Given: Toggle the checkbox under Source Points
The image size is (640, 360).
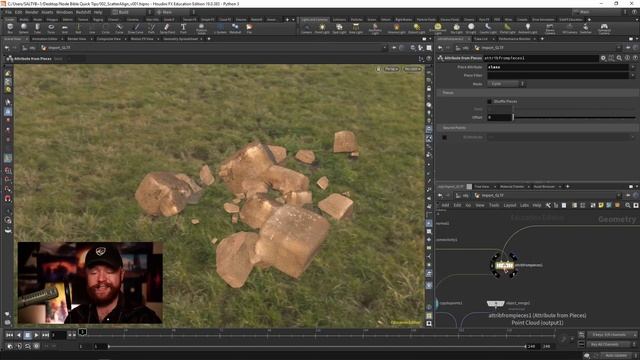Looking at the screenshot, I should [x=444, y=137].
